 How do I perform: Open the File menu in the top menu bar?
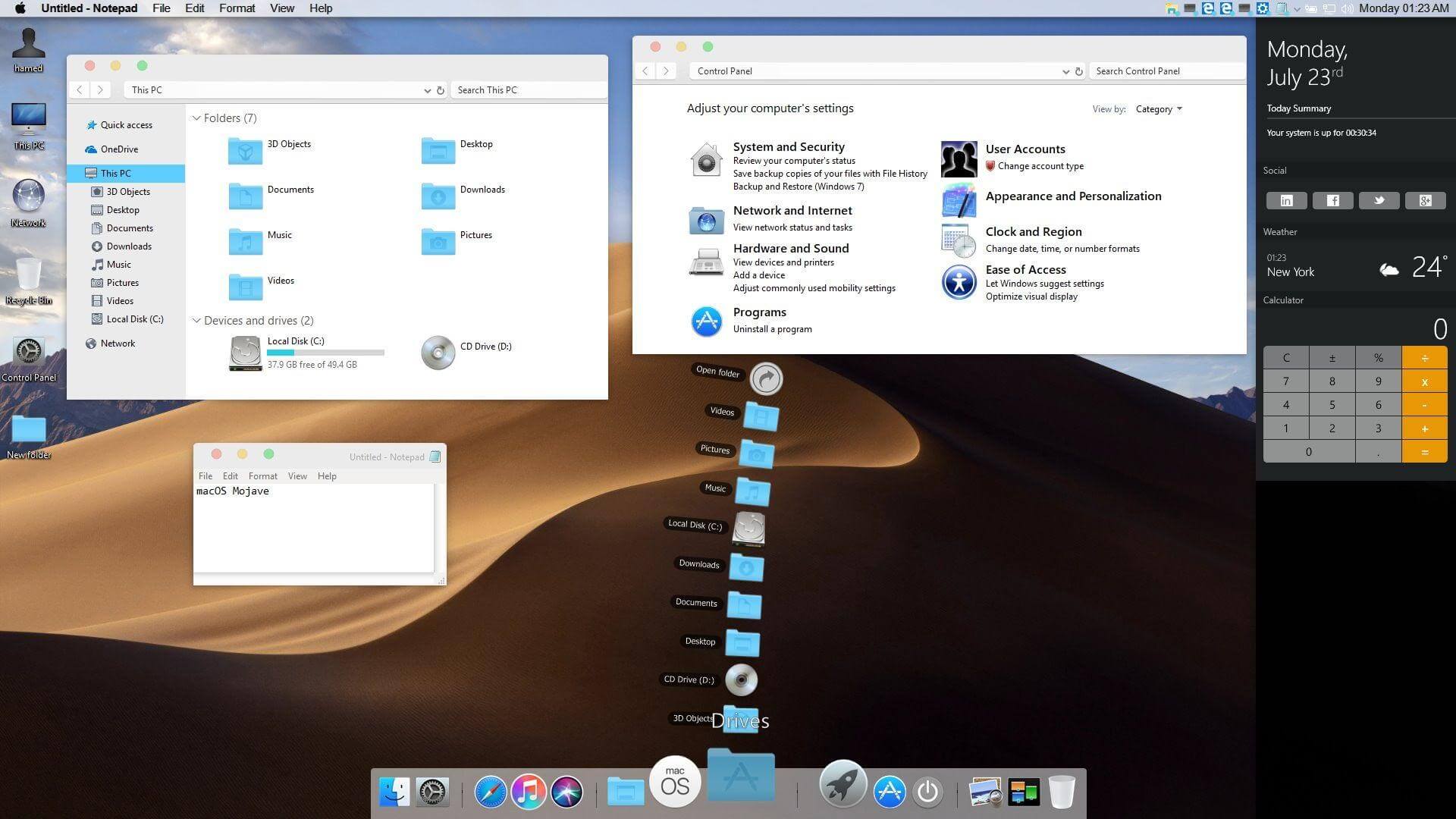point(161,8)
